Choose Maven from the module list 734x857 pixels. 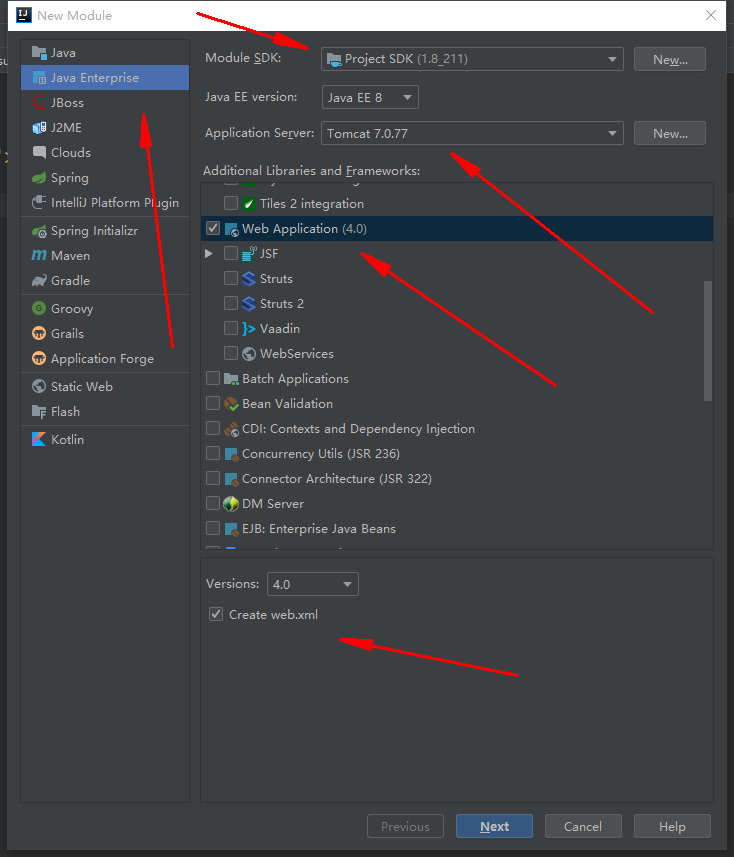point(105,255)
